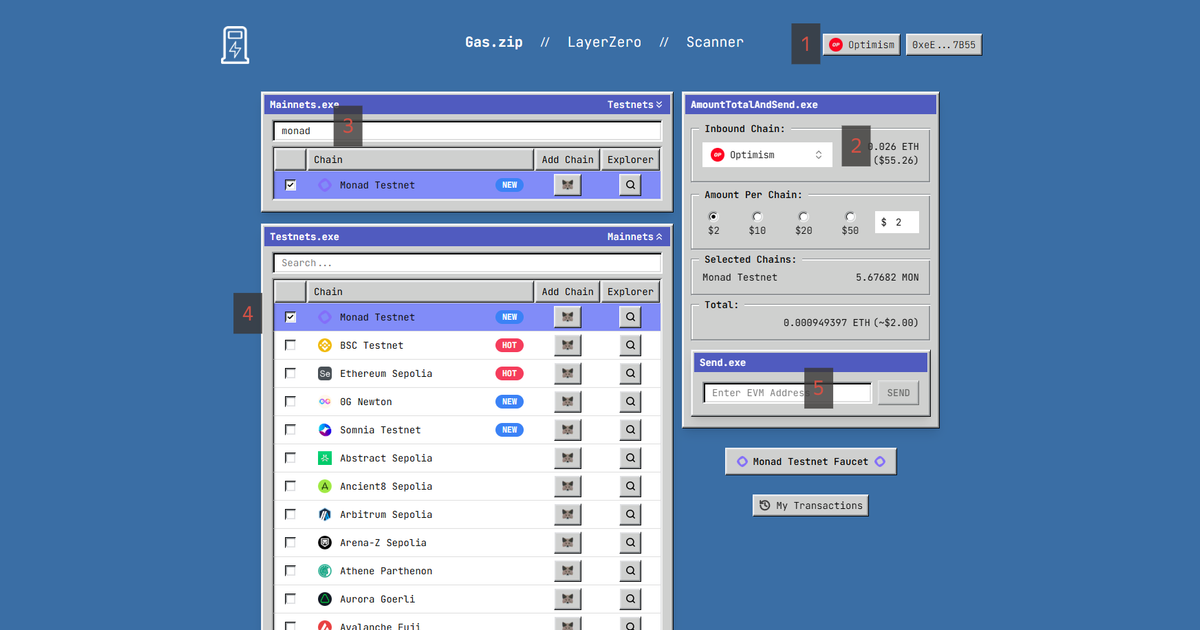Tick the Ethereum Sepolia checkbox

click(290, 373)
